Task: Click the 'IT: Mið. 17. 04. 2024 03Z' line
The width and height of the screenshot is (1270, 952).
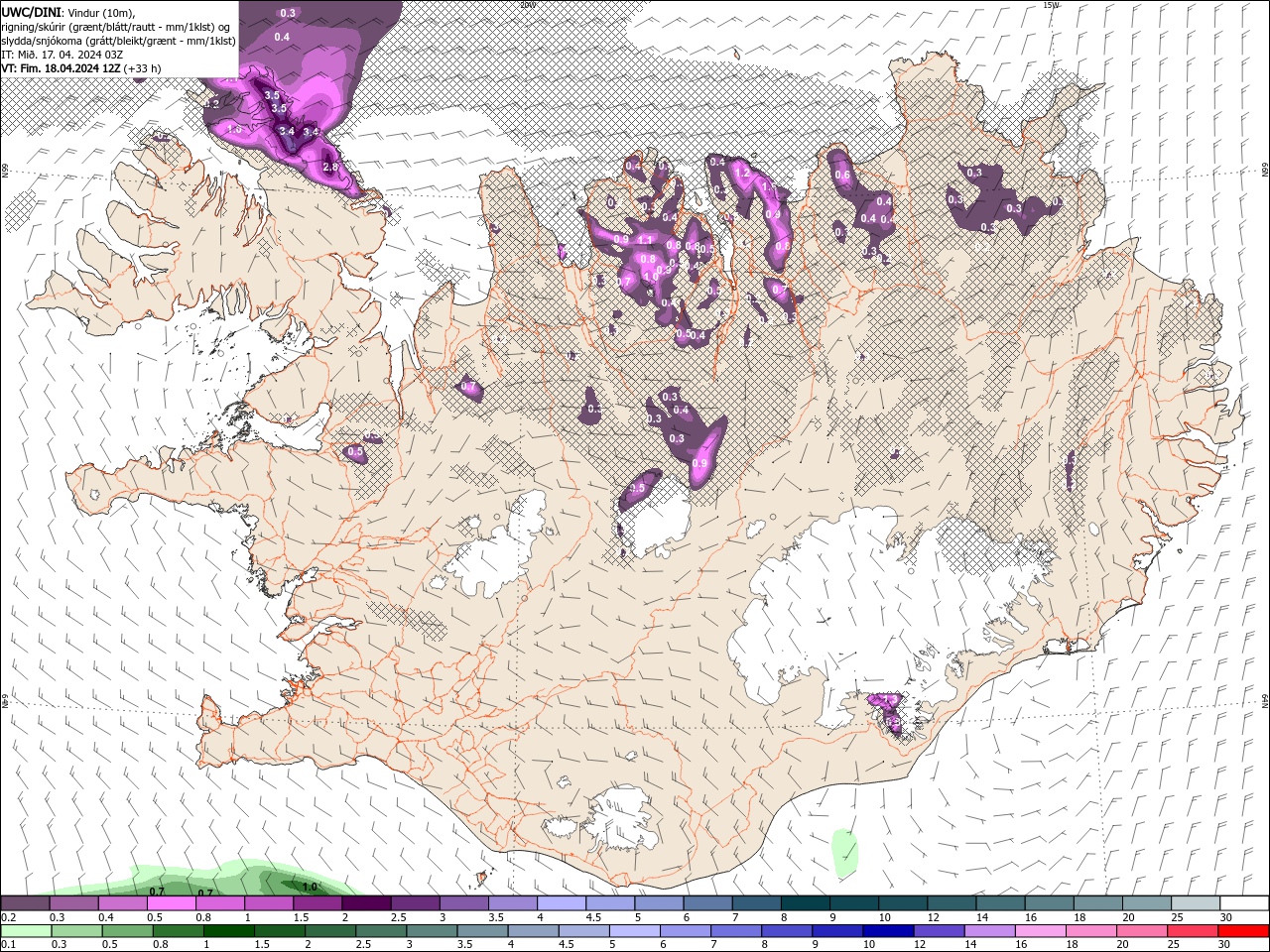Action: coord(62,54)
